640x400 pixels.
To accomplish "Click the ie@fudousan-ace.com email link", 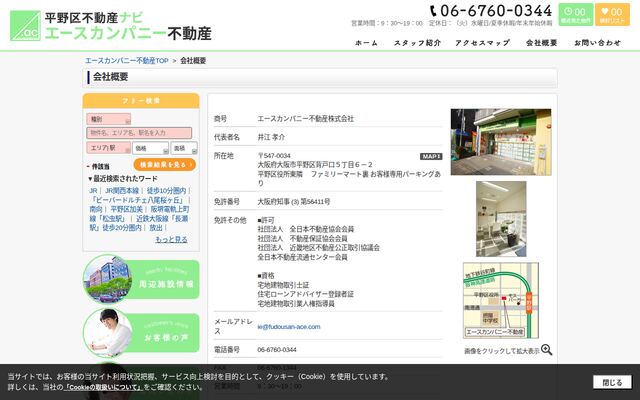I will click(x=289, y=327).
